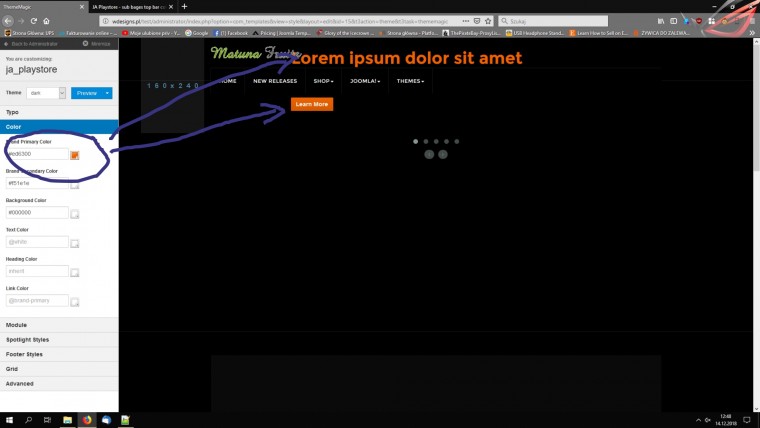Screen dimensions: 760x428
Task: Open the Fakturowanie online bookmark
Action: 88,33
